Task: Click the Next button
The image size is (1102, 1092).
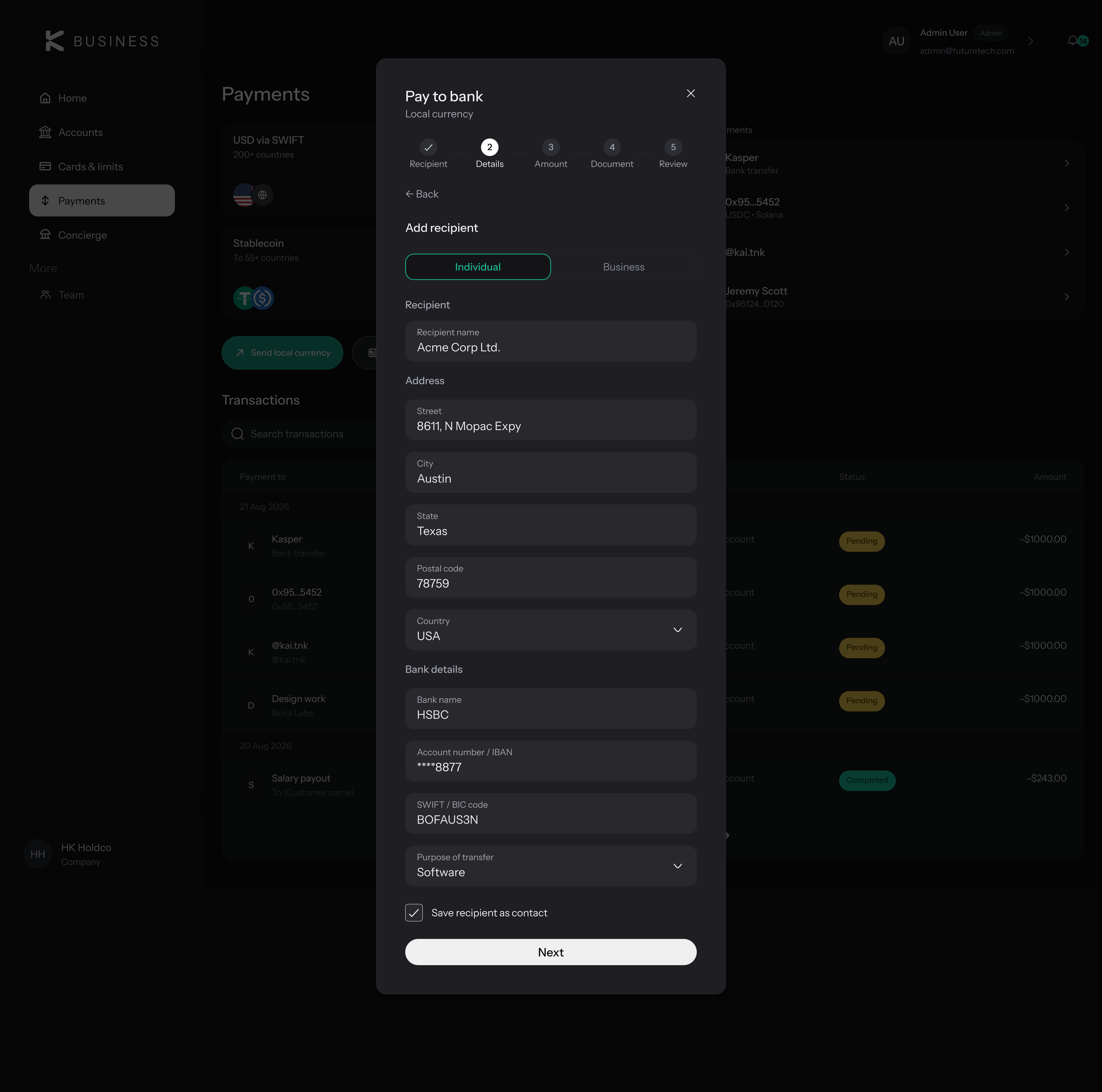Action: [551, 952]
